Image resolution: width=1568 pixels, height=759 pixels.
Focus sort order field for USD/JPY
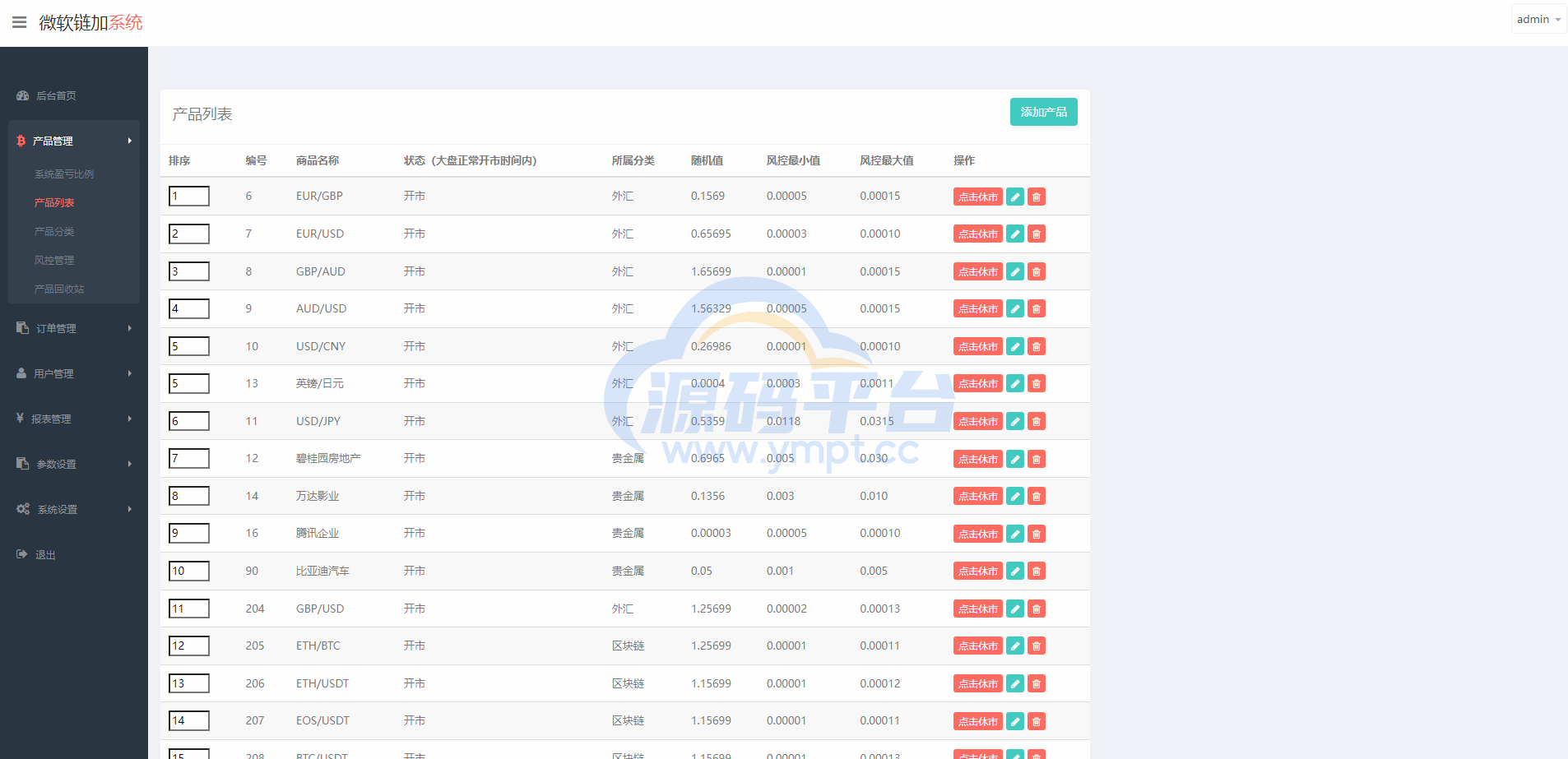pyautogui.click(x=189, y=421)
